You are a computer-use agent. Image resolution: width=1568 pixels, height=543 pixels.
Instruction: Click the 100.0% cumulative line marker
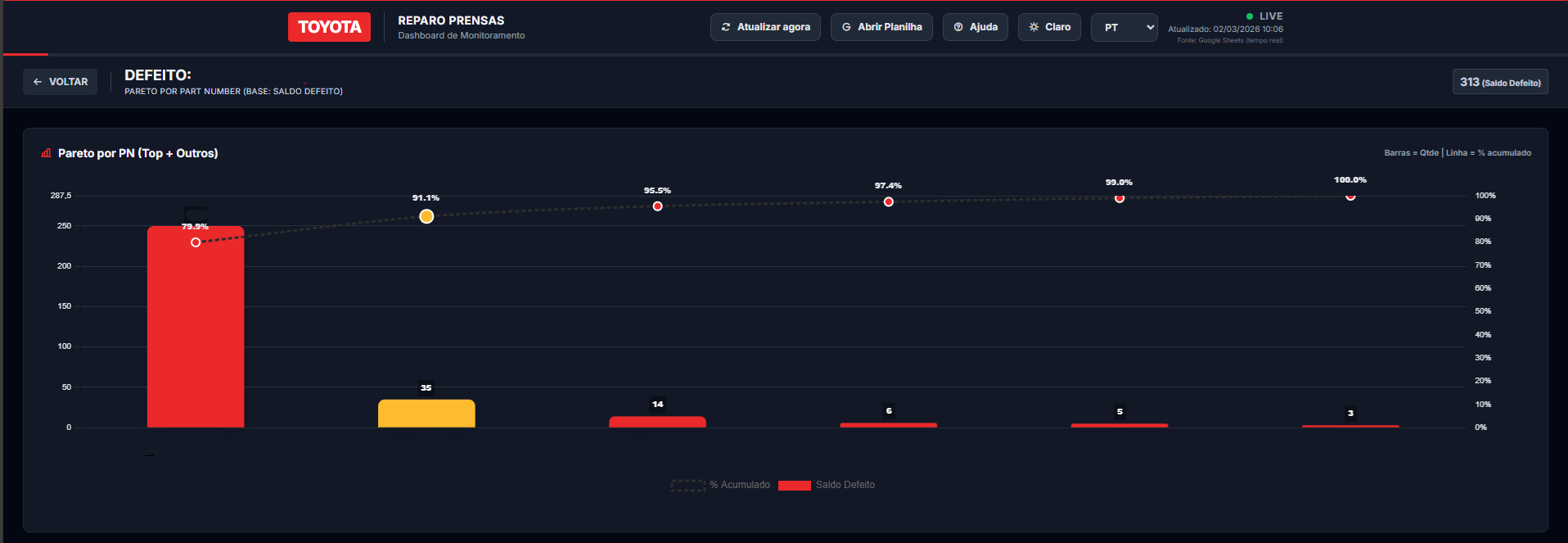point(1350,196)
